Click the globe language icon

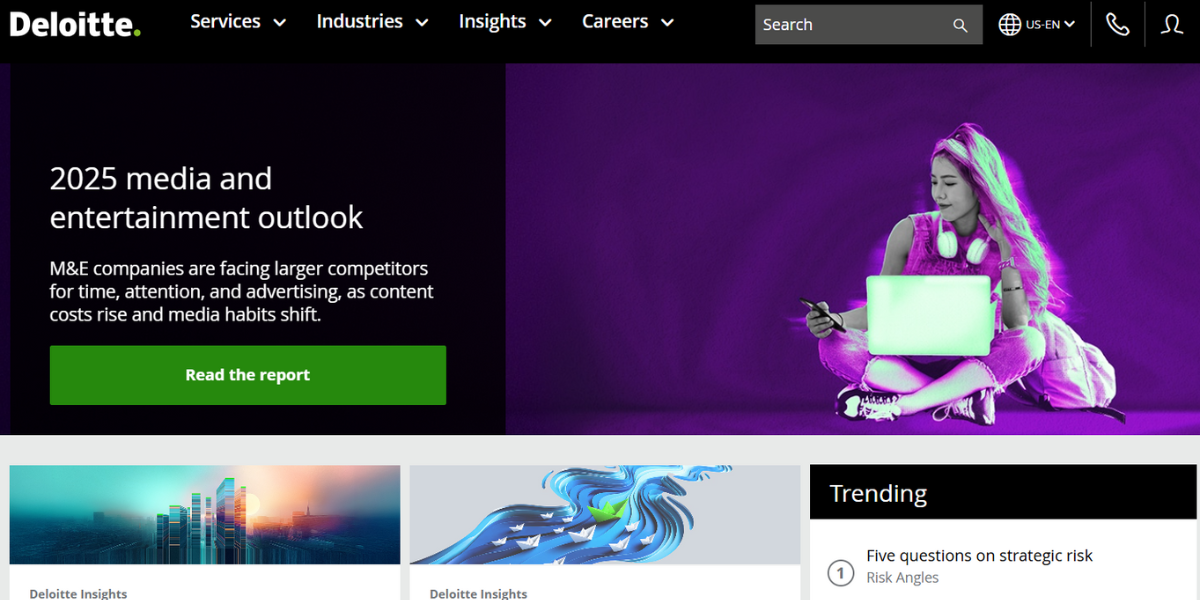[x=1010, y=25]
